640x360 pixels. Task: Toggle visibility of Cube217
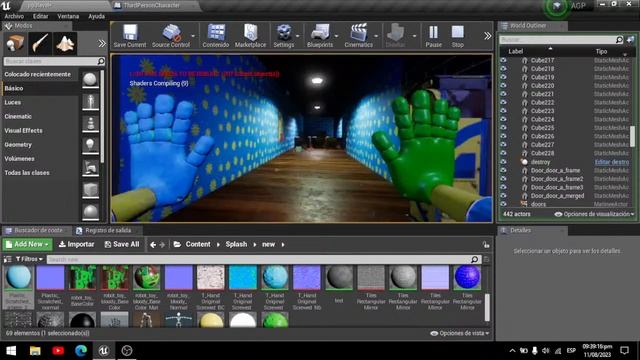tap(503, 60)
